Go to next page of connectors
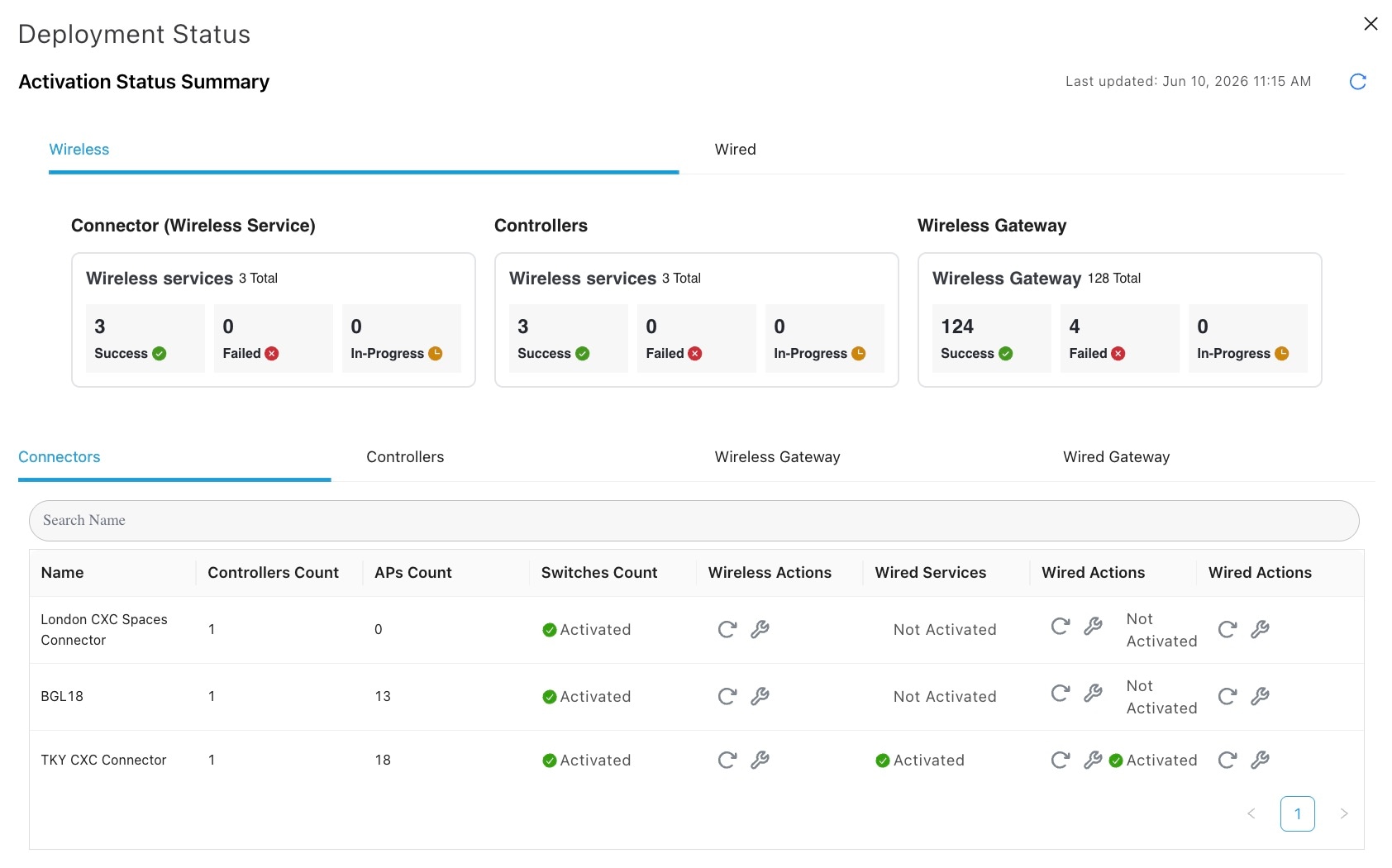 tap(1344, 814)
